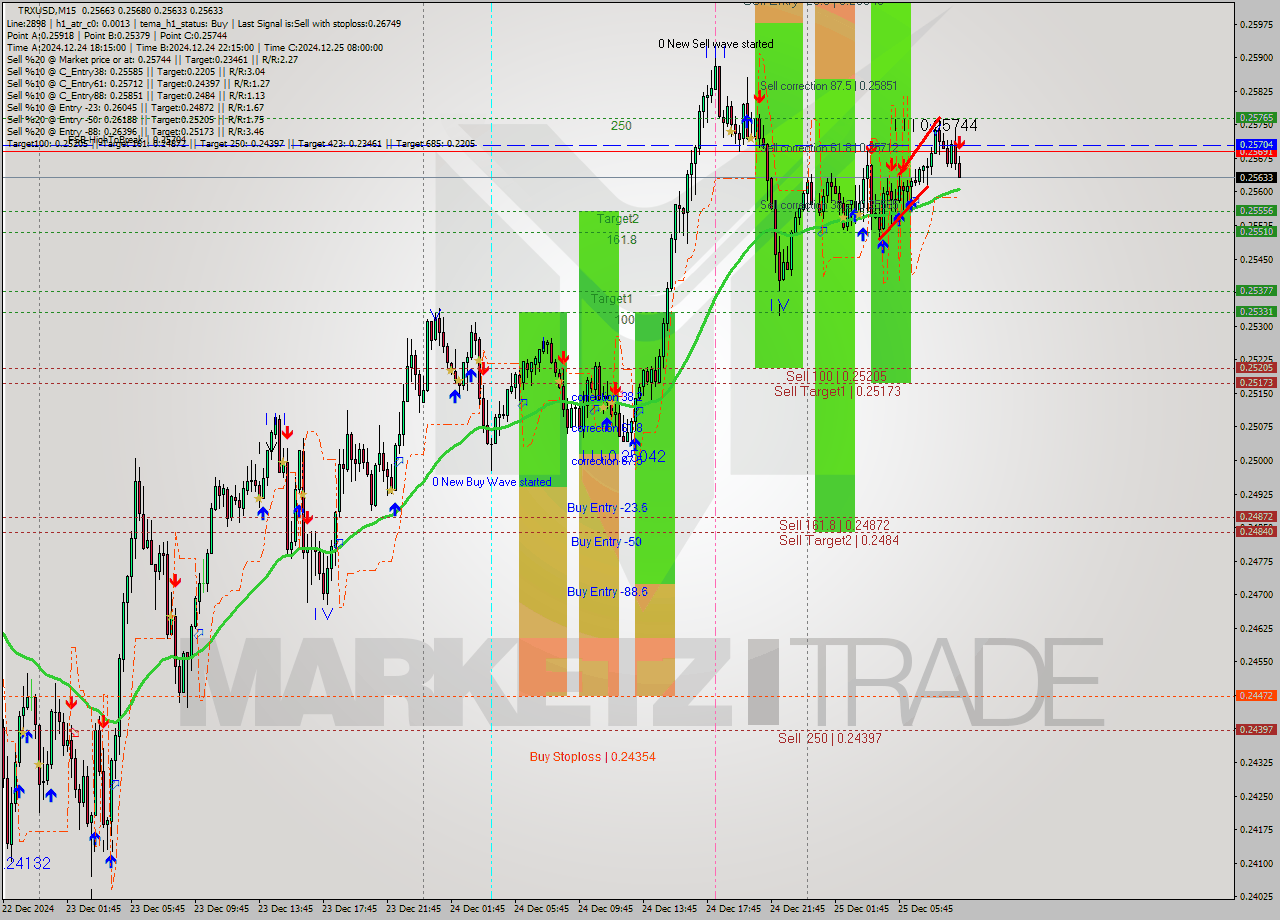Click the 'Target2' label on the green zone

tap(618, 218)
